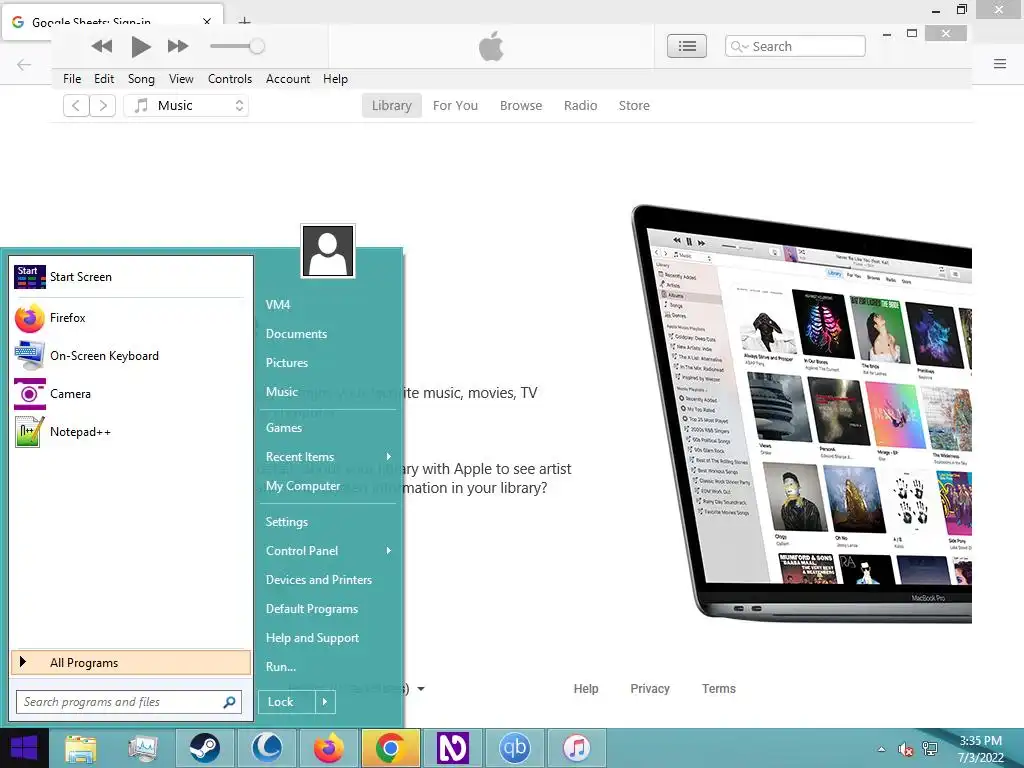Open the Account menu in iTunes
Image resolution: width=1024 pixels, height=768 pixels.
point(287,79)
